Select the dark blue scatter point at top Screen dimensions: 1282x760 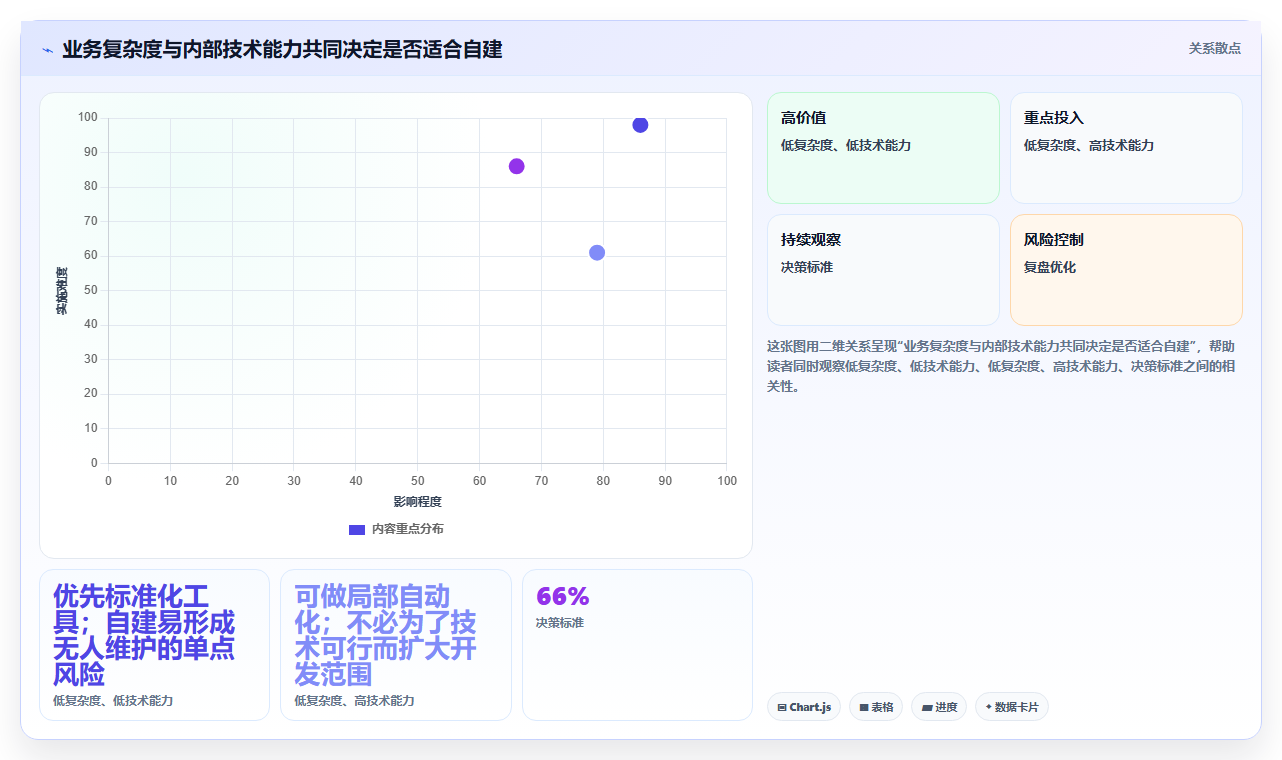[x=640, y=125]
